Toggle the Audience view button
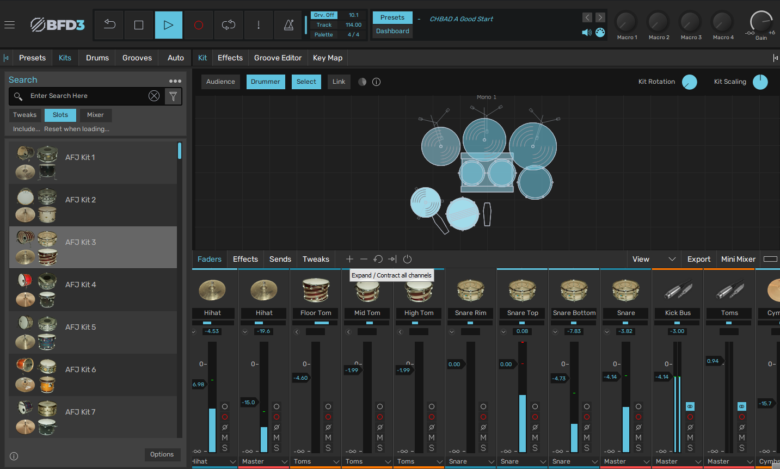This screenshot has width=780, height=469. [x=220, y=82]
